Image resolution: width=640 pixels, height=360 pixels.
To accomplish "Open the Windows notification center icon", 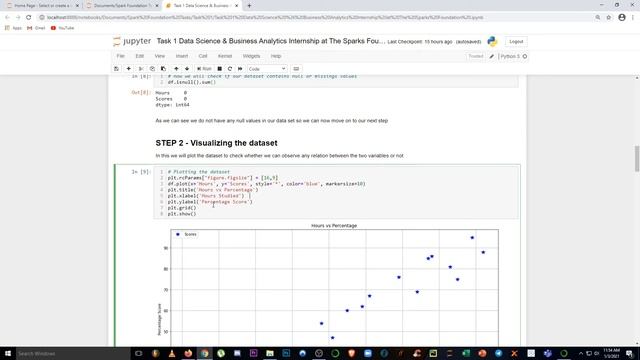I will coord(629,353).
